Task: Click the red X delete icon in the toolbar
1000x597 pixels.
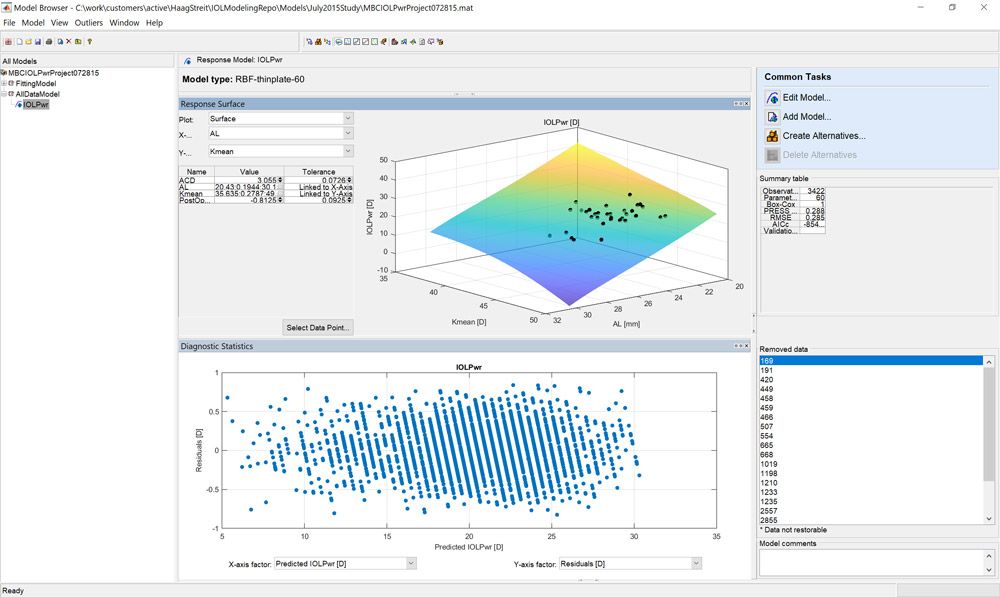Action: pos(68,42)
